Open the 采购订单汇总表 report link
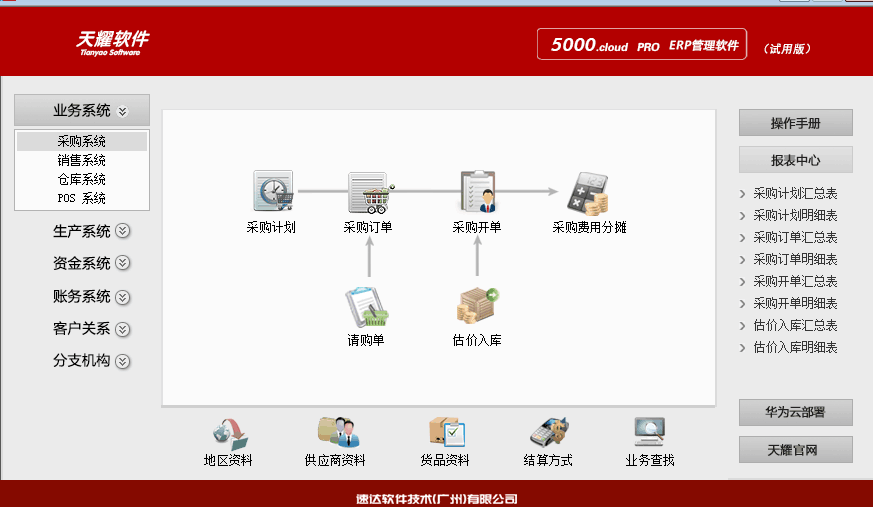This screenshot has width=873, height=507. click(795, 238)
